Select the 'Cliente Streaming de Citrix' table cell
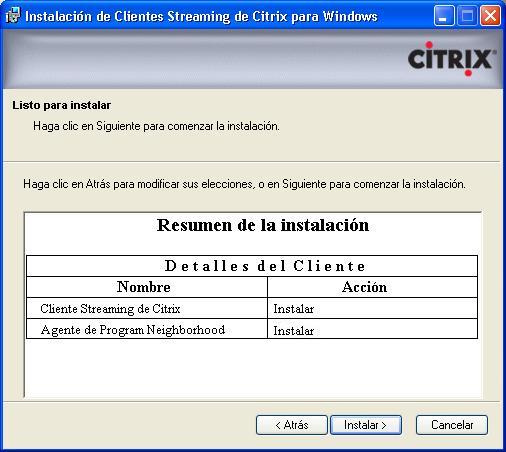 coord(147,308)
